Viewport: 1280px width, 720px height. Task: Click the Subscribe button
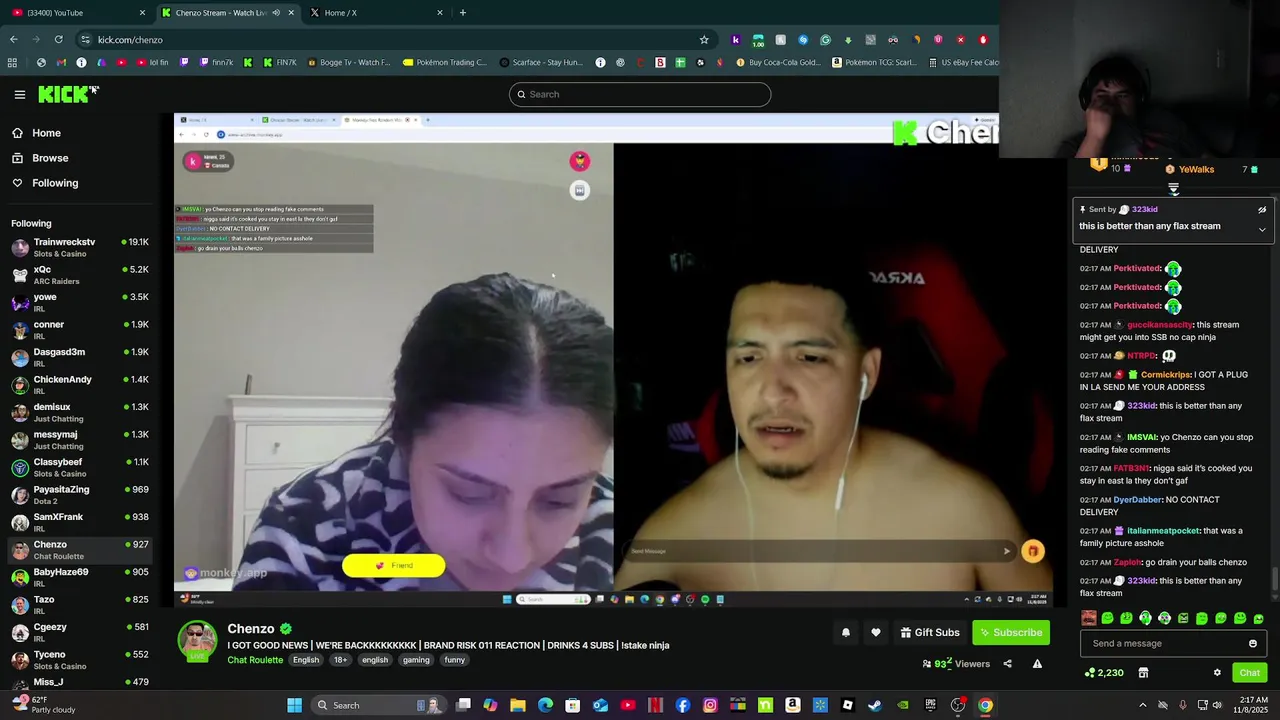(x=1011, y=632)
